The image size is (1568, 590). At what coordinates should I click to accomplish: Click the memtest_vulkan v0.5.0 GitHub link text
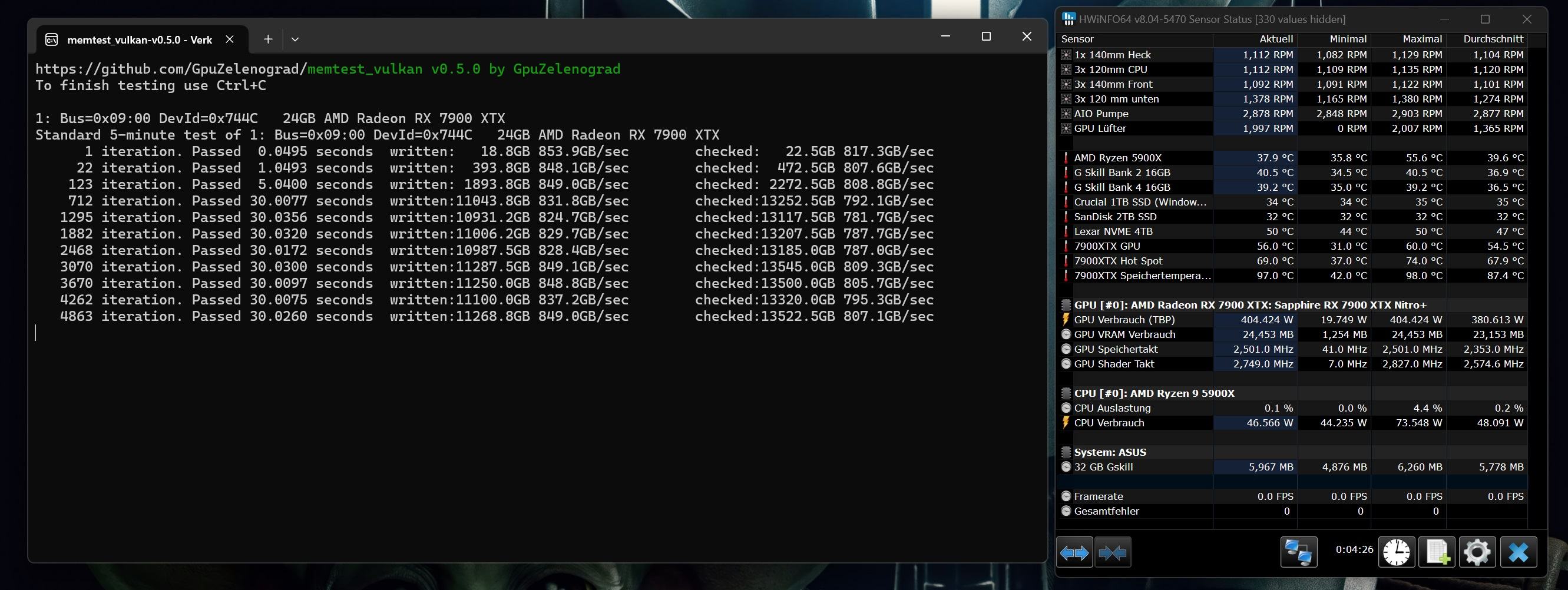(464, 69)
